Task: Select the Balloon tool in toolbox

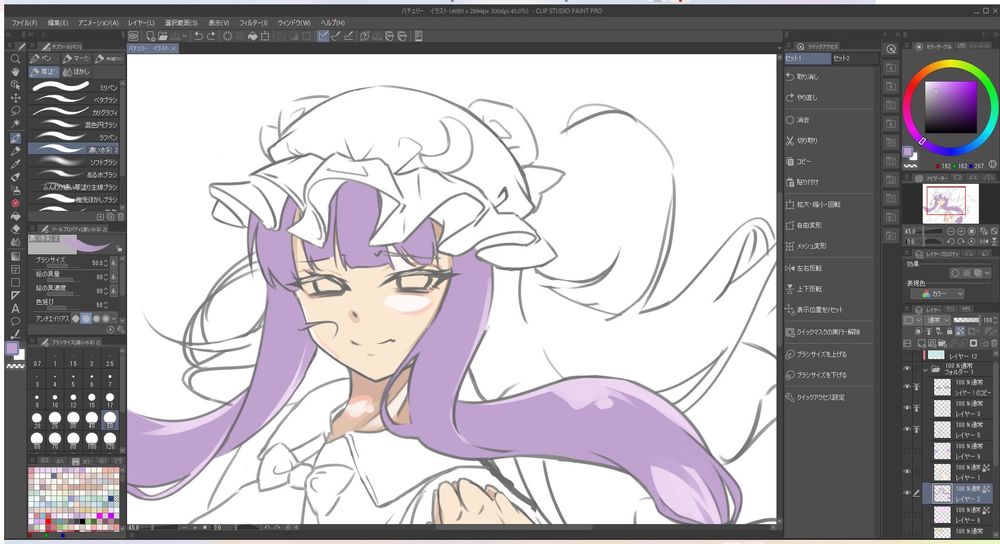Action: (15, 321)
